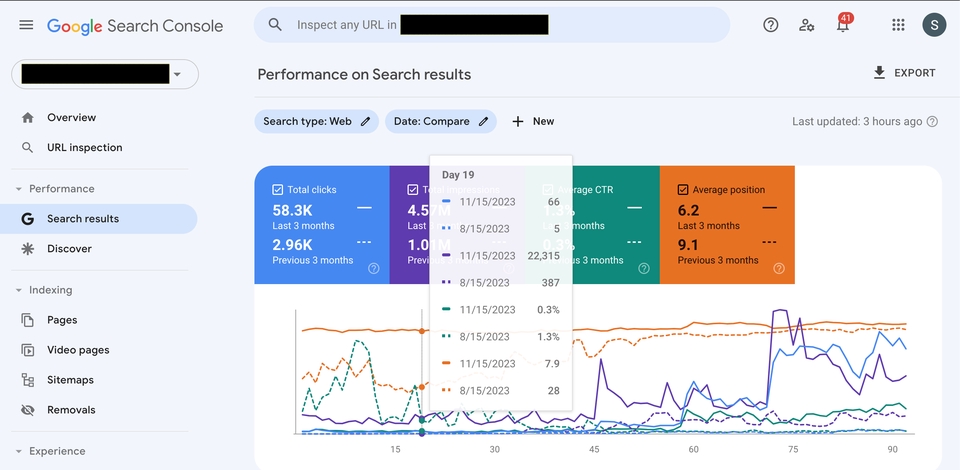Open Users and permissions settings icon
This screenshot has height=470, width=960.
tap(806, 25)
